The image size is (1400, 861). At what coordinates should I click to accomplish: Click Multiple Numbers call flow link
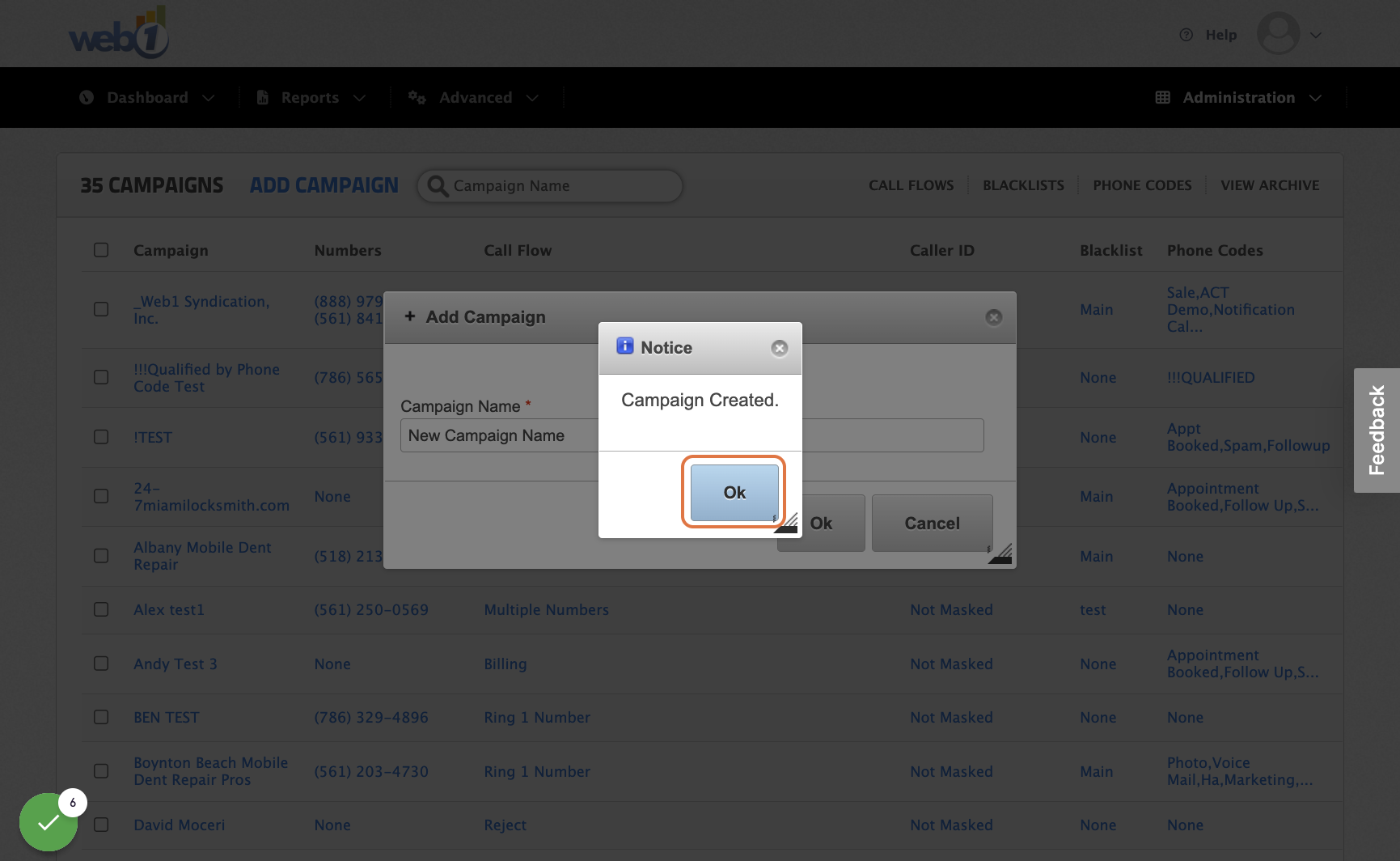(x=546, y=609)
